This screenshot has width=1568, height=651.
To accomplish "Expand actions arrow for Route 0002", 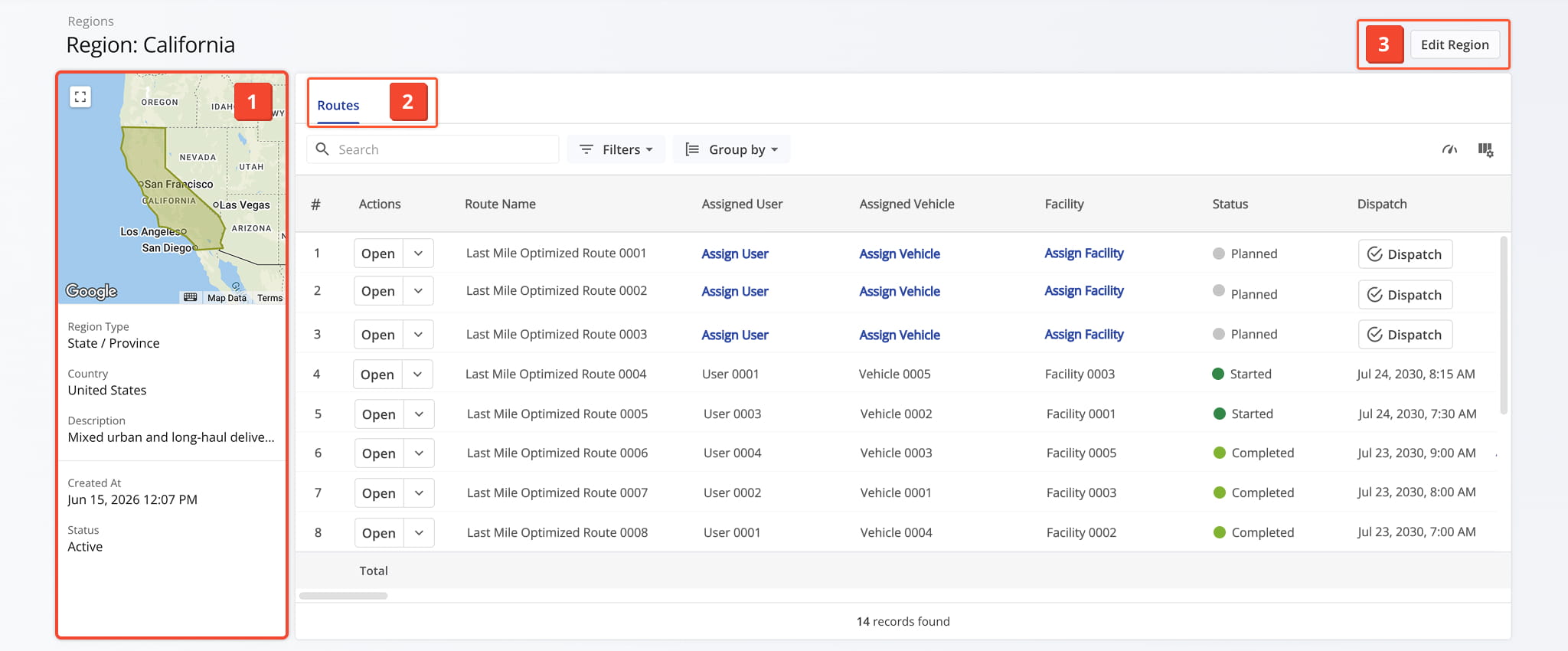I will click(x=418, y=291).
